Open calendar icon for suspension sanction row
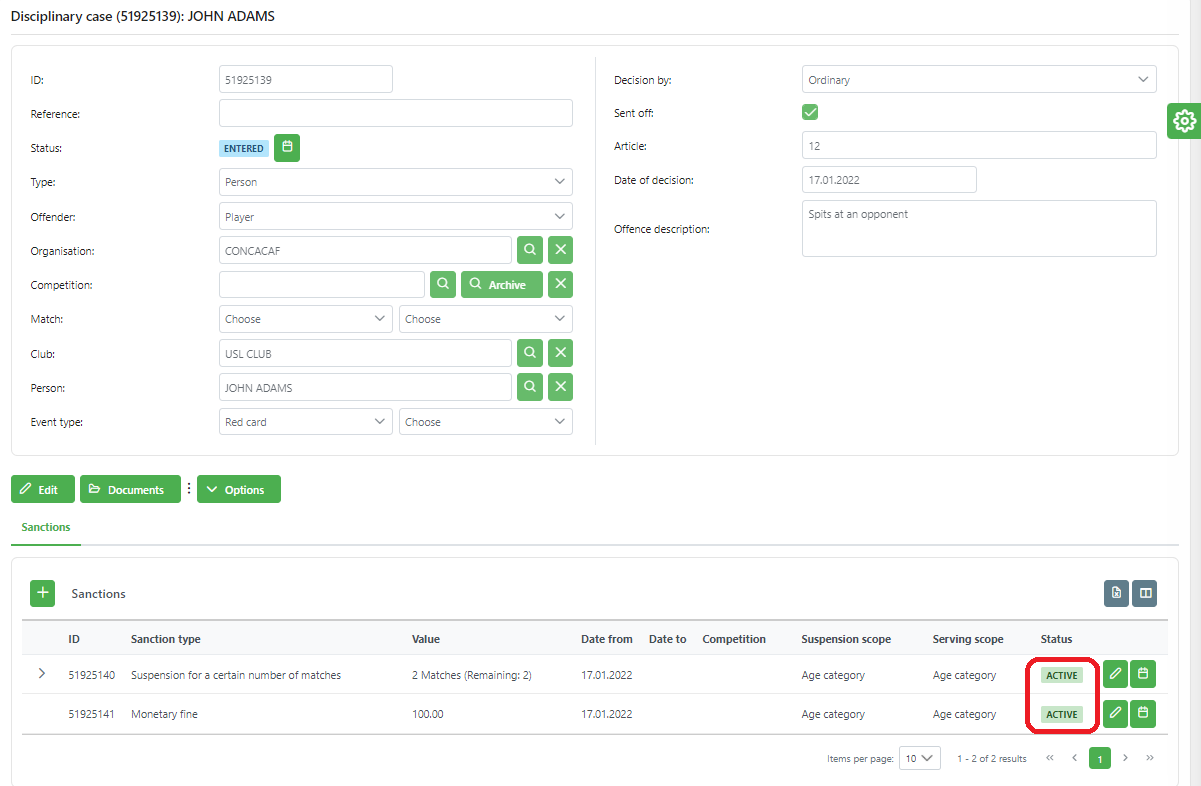Viewport: 1201px width, 786px height. click(x=1144, y=675)
